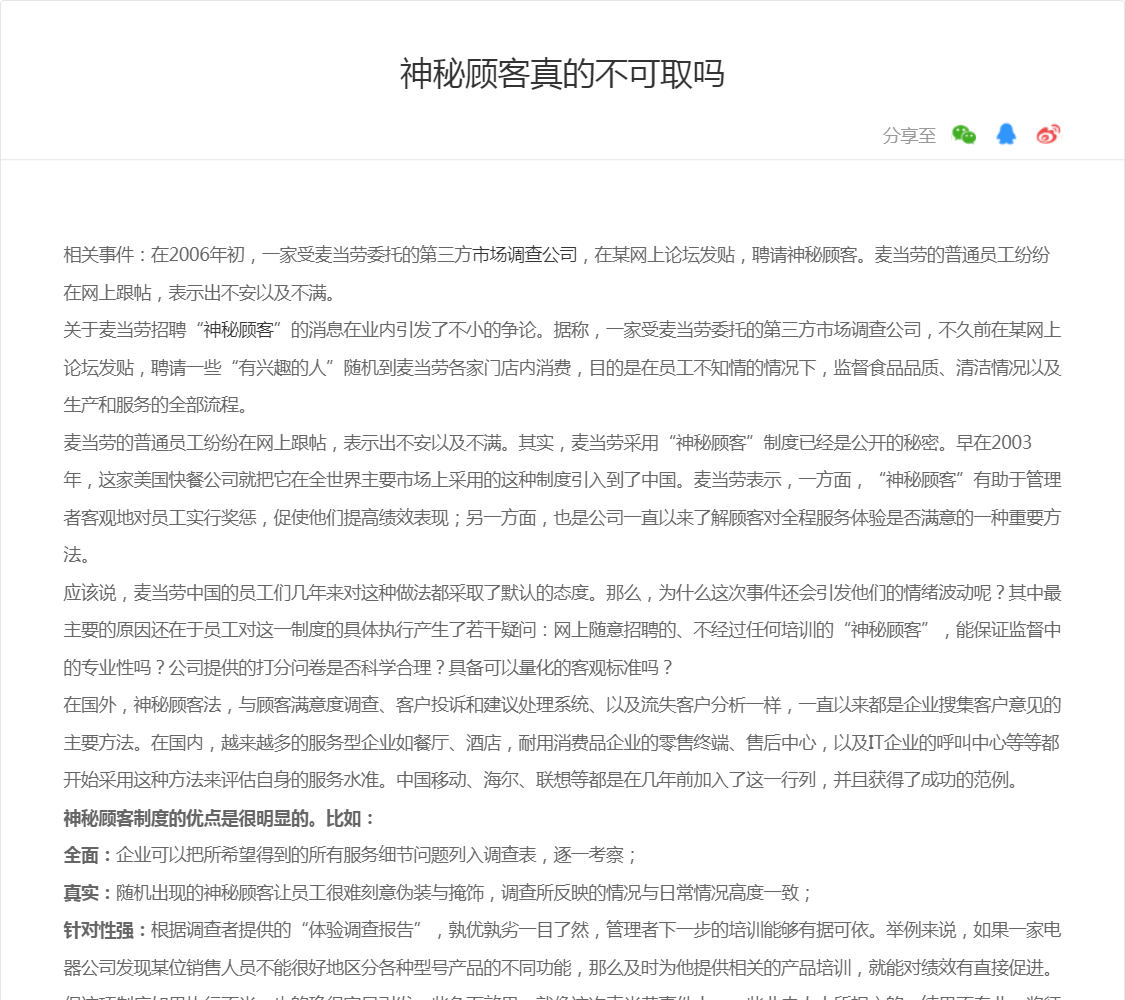This screenshot has width=1125, height=1000.
Task: Click the bold label 真实：
Action: coord(89,893)
